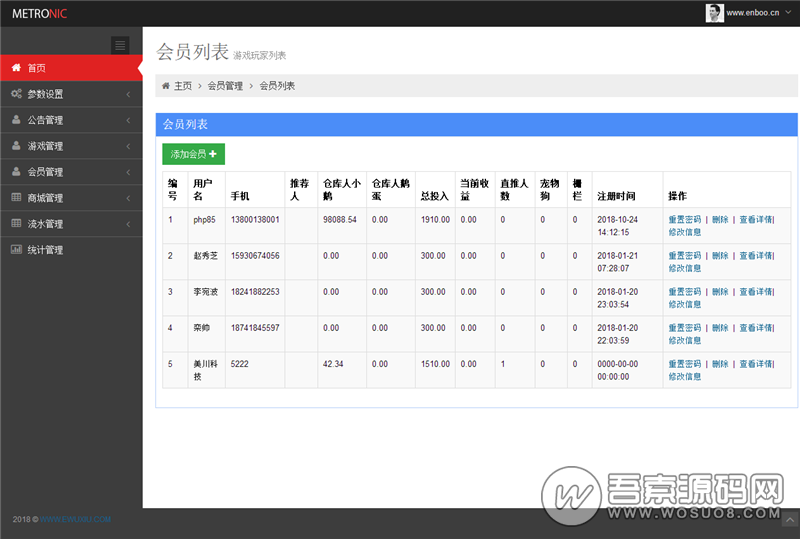Click 会员管理 in the breadcrumb
This screenshot has height=539, width=800.
click(x=225, y=86)
